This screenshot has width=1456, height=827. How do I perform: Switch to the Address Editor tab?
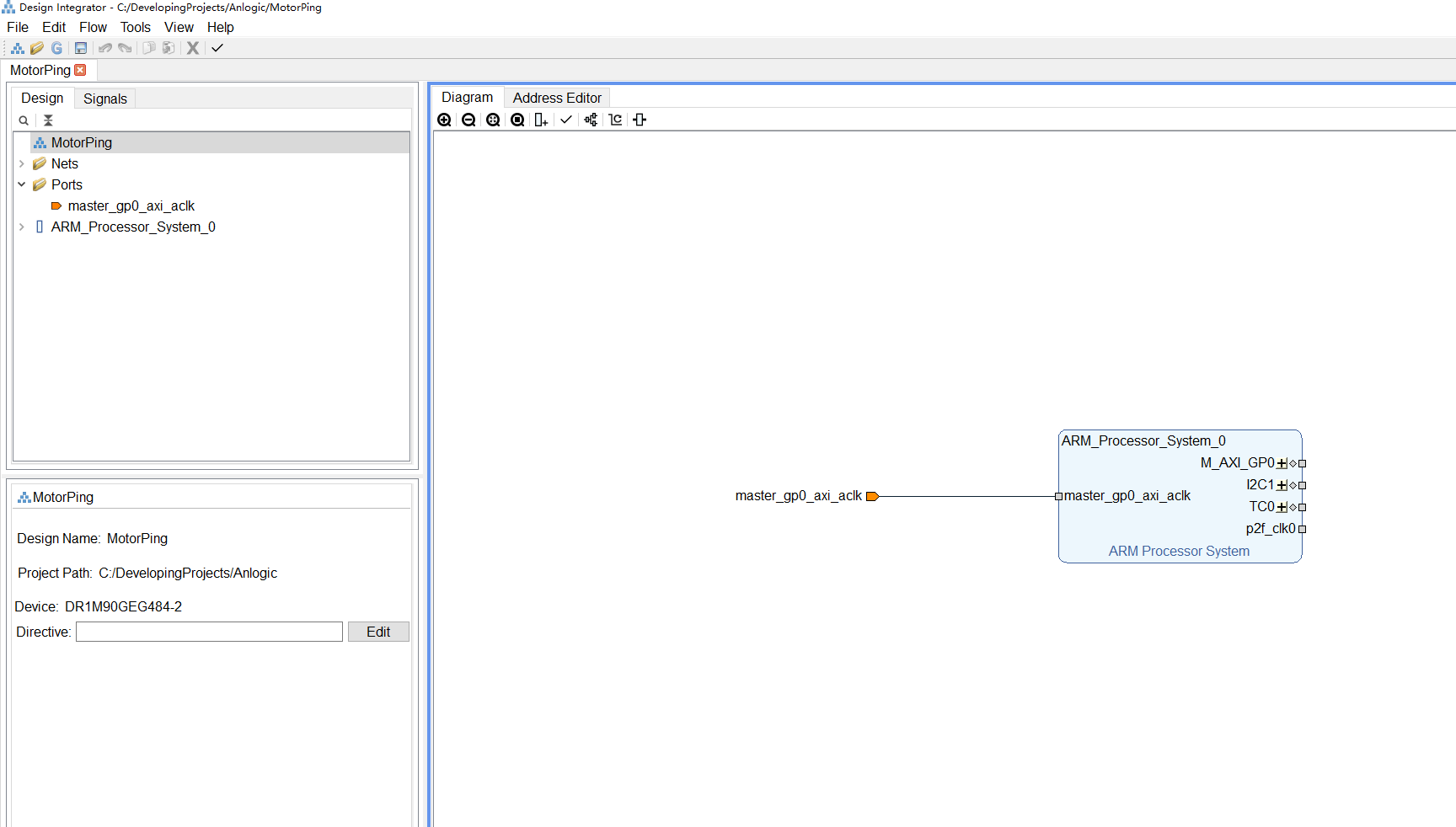pos(557,98)
